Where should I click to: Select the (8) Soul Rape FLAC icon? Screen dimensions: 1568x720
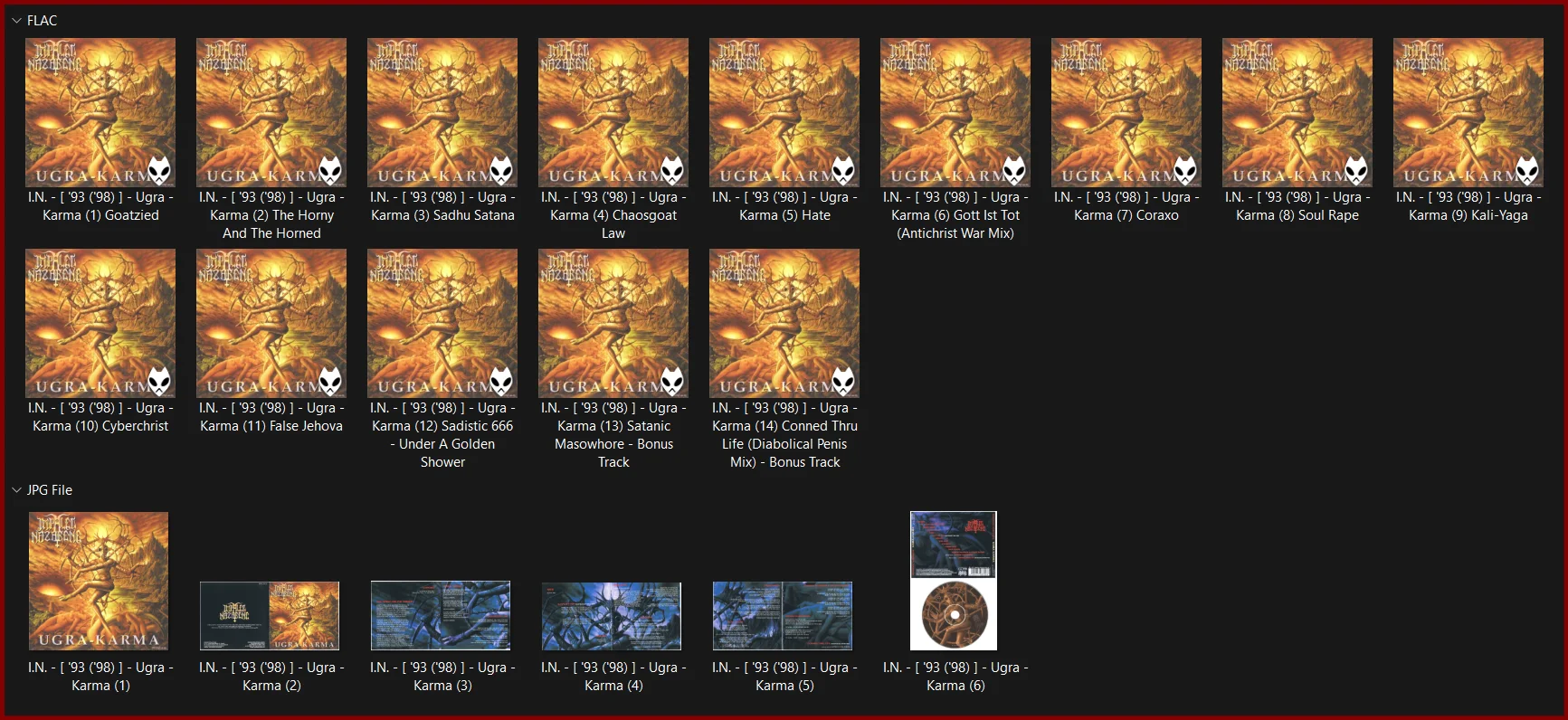1297,112
